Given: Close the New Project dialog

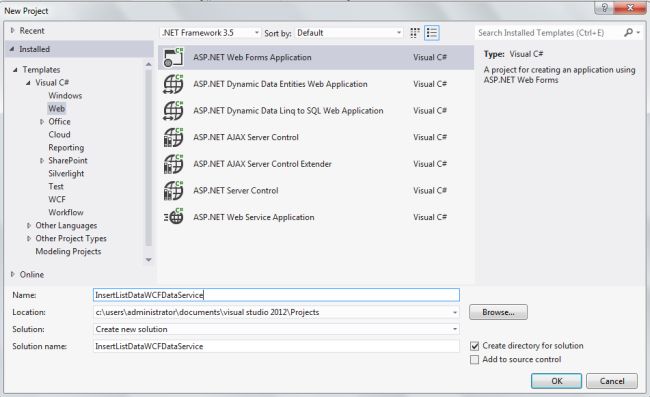Looking at the screenshot, I should [629, 7].
